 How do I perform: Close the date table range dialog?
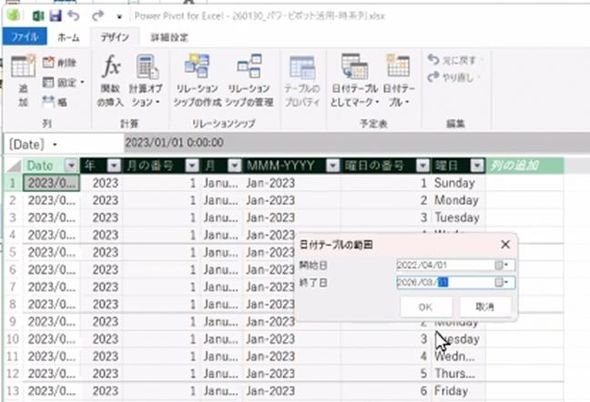click(x=505, y=245)
